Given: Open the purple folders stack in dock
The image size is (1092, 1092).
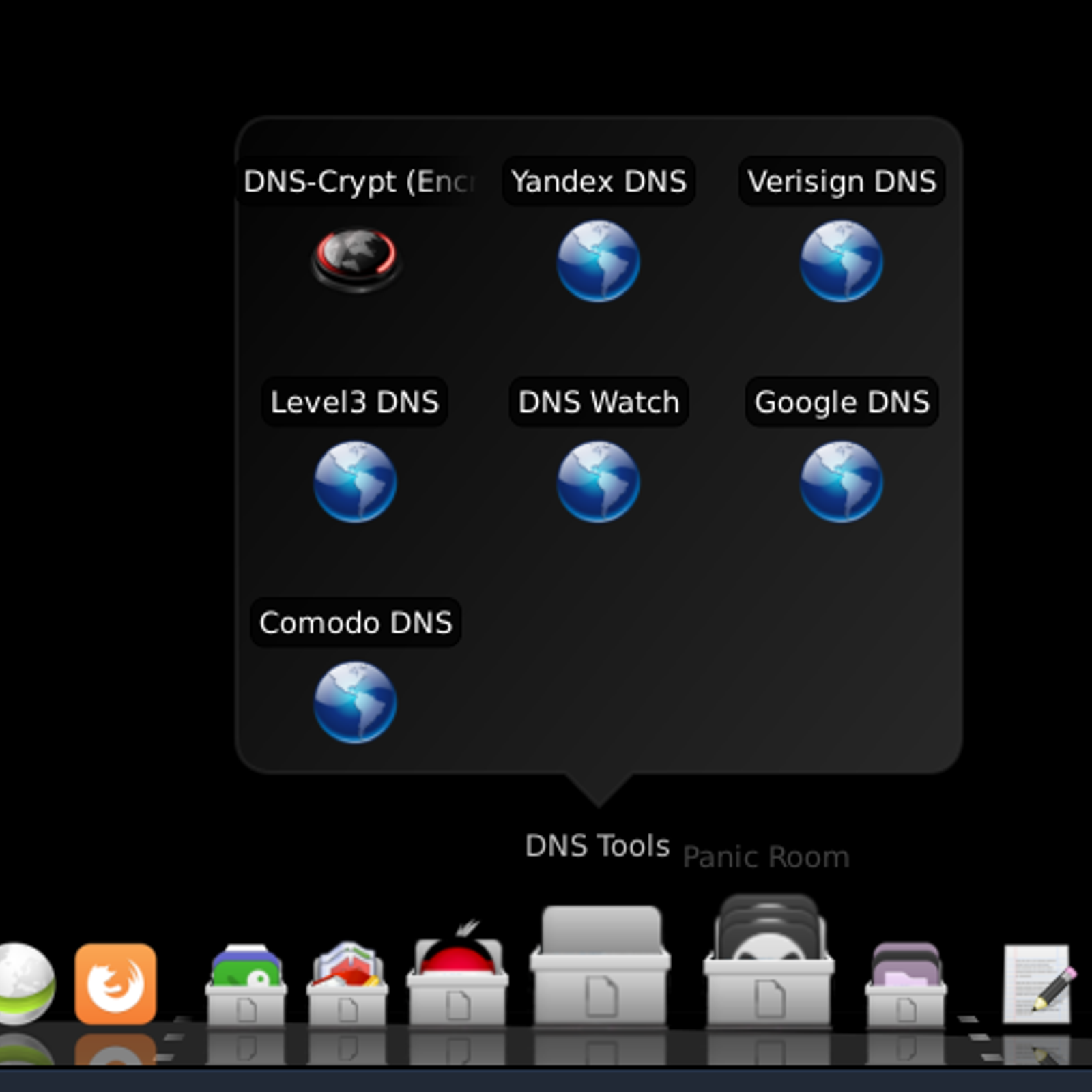Looking at the screenshot, I should point(906,984).
